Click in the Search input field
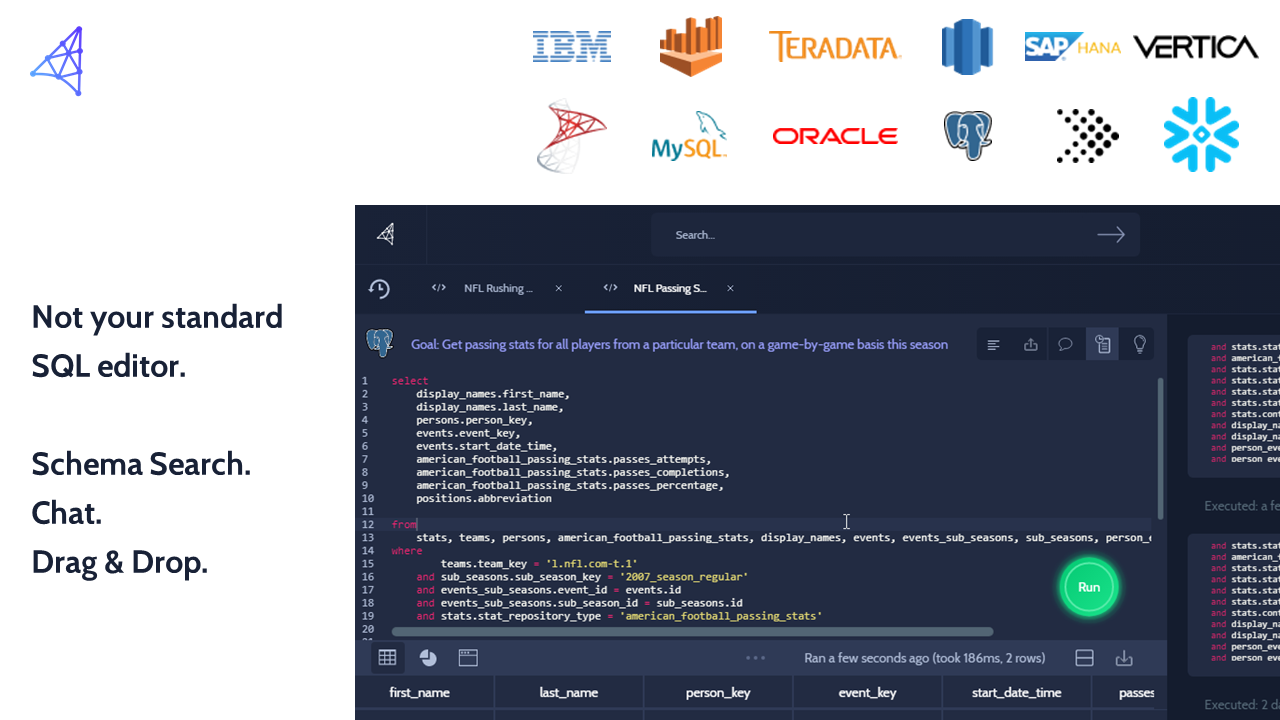This screenshot has height=720, width=1280. (870, 235)
